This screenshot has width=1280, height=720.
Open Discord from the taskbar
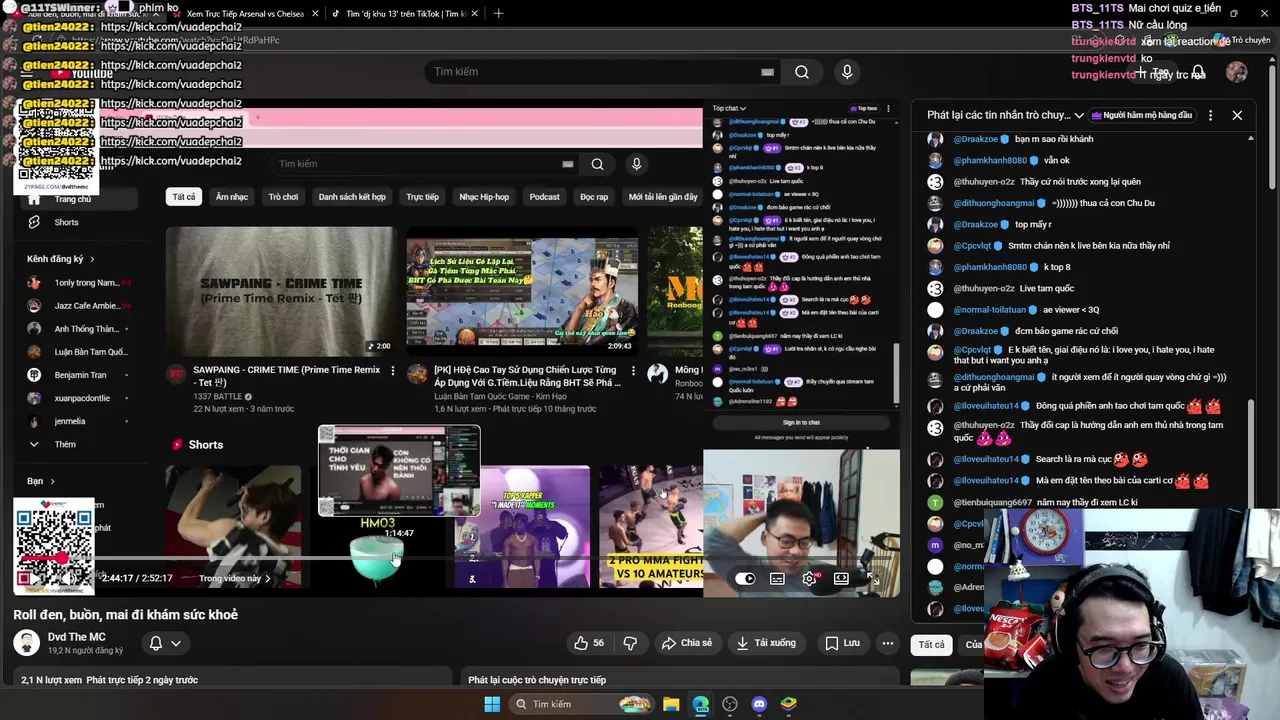[759, 704]
